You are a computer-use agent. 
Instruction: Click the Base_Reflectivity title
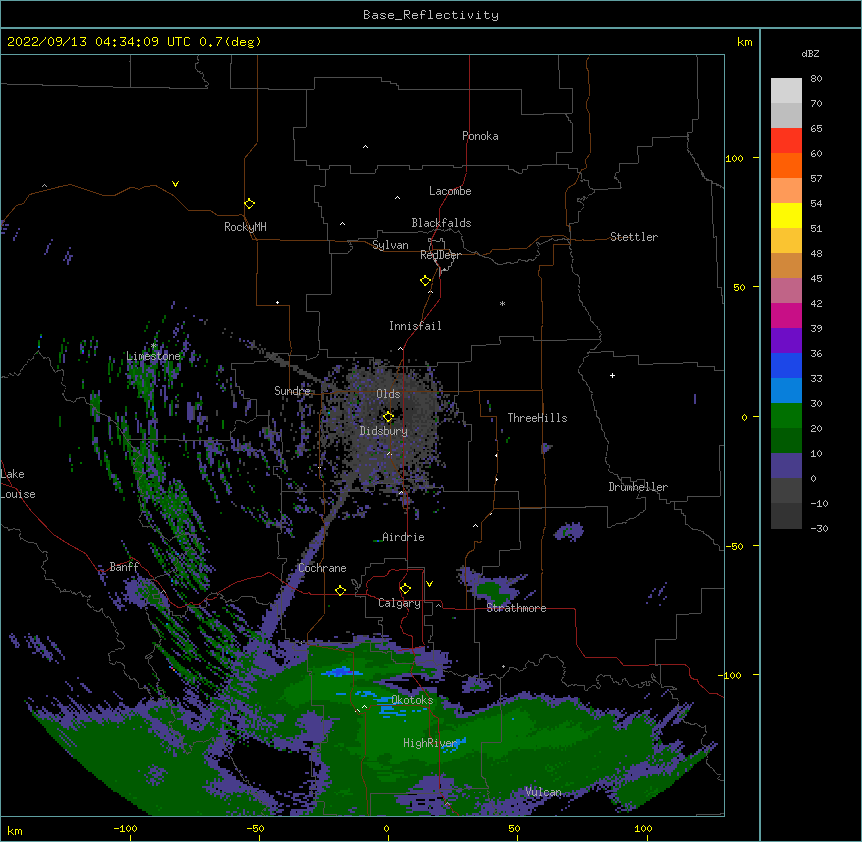tap(431, 15)
